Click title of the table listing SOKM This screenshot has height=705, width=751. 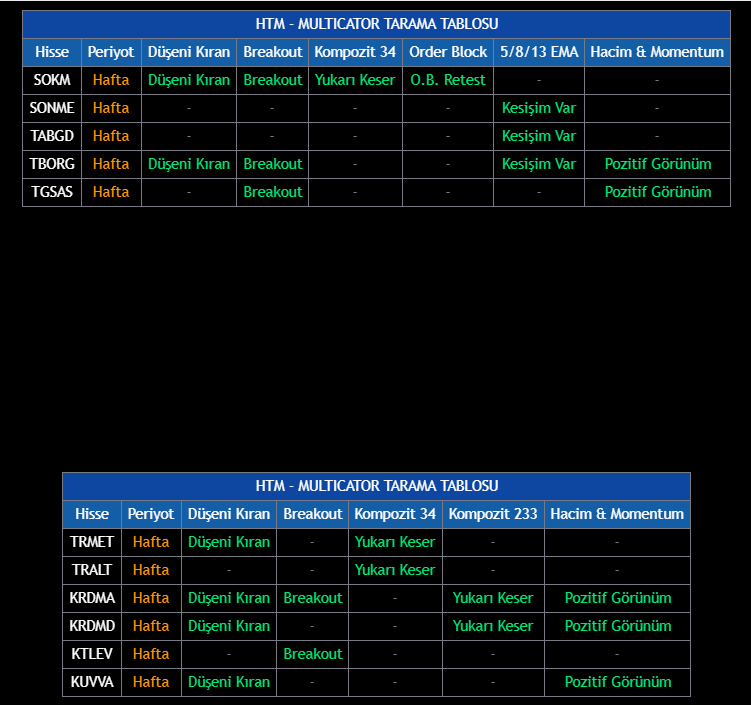click(x=376, y=24)
